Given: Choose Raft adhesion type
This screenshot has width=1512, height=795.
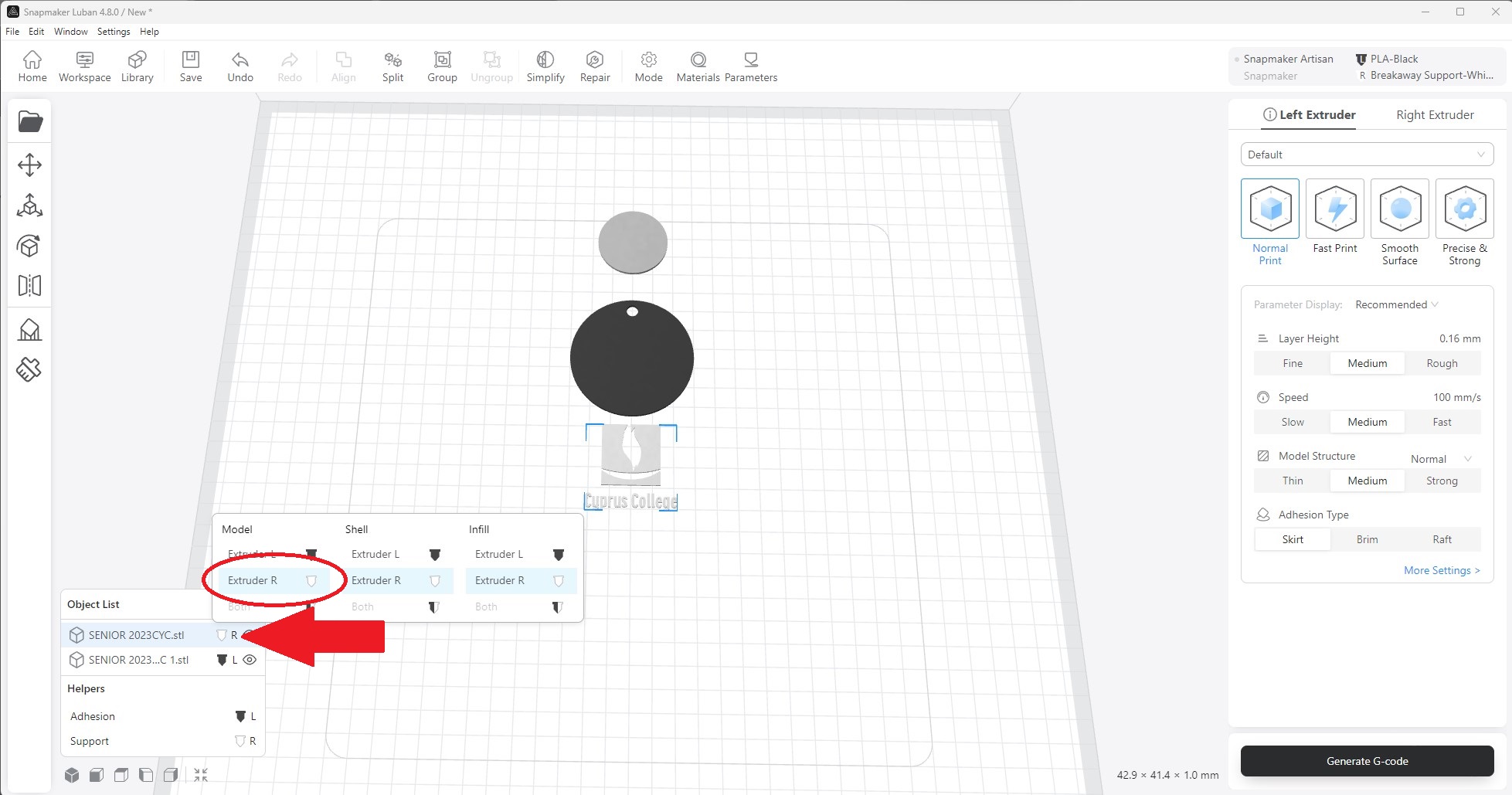Looking at the screenshot, I should pos(1441,539).
